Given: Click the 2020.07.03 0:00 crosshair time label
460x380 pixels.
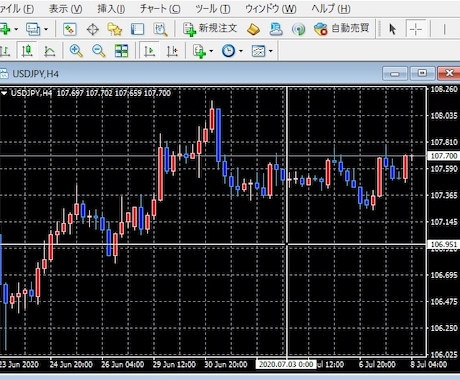Looking at the screenshot, I should (x=286, y=364).
